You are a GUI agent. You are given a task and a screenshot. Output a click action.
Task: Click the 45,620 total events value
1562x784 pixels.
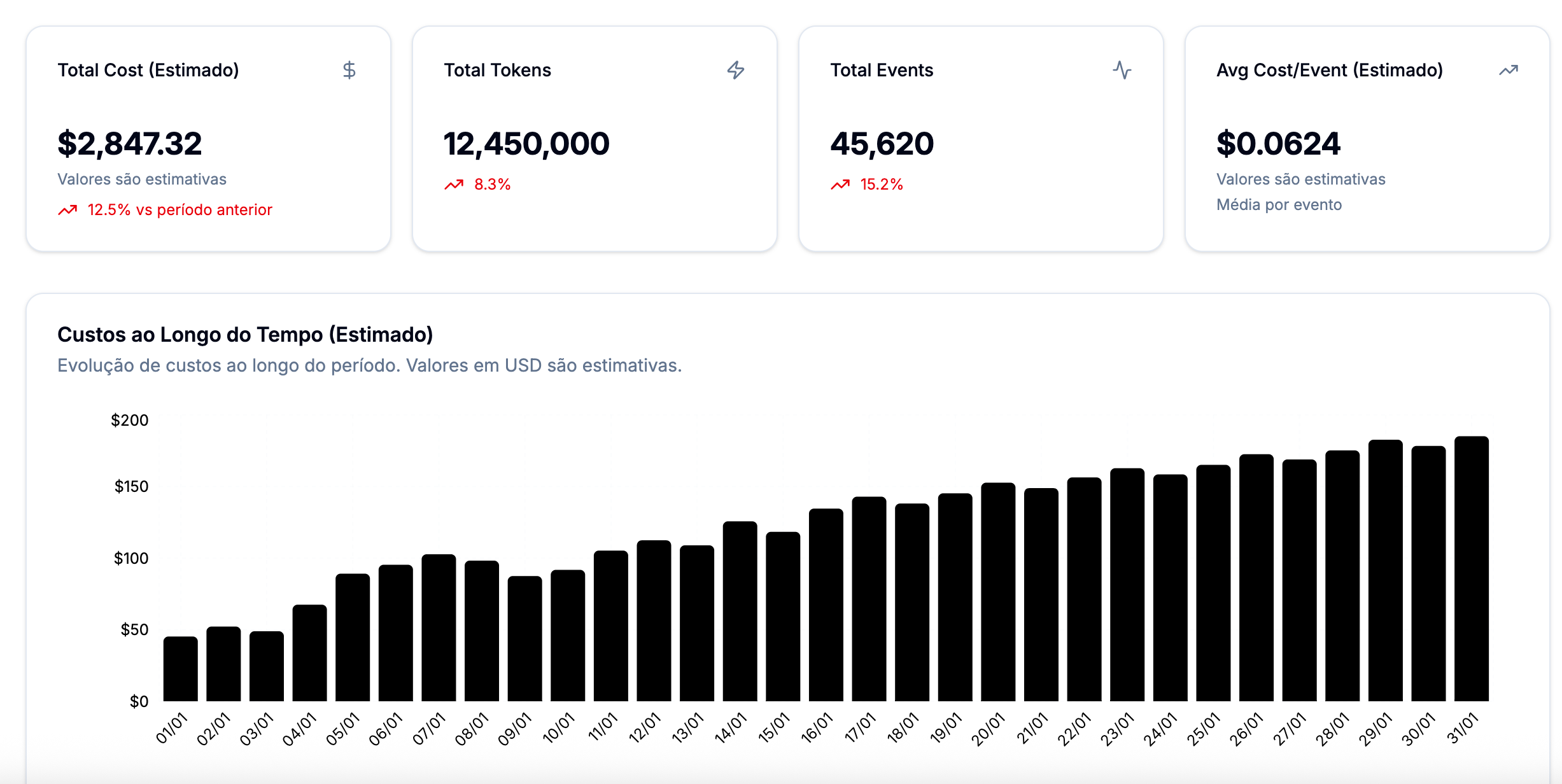[x=882, y=144]
